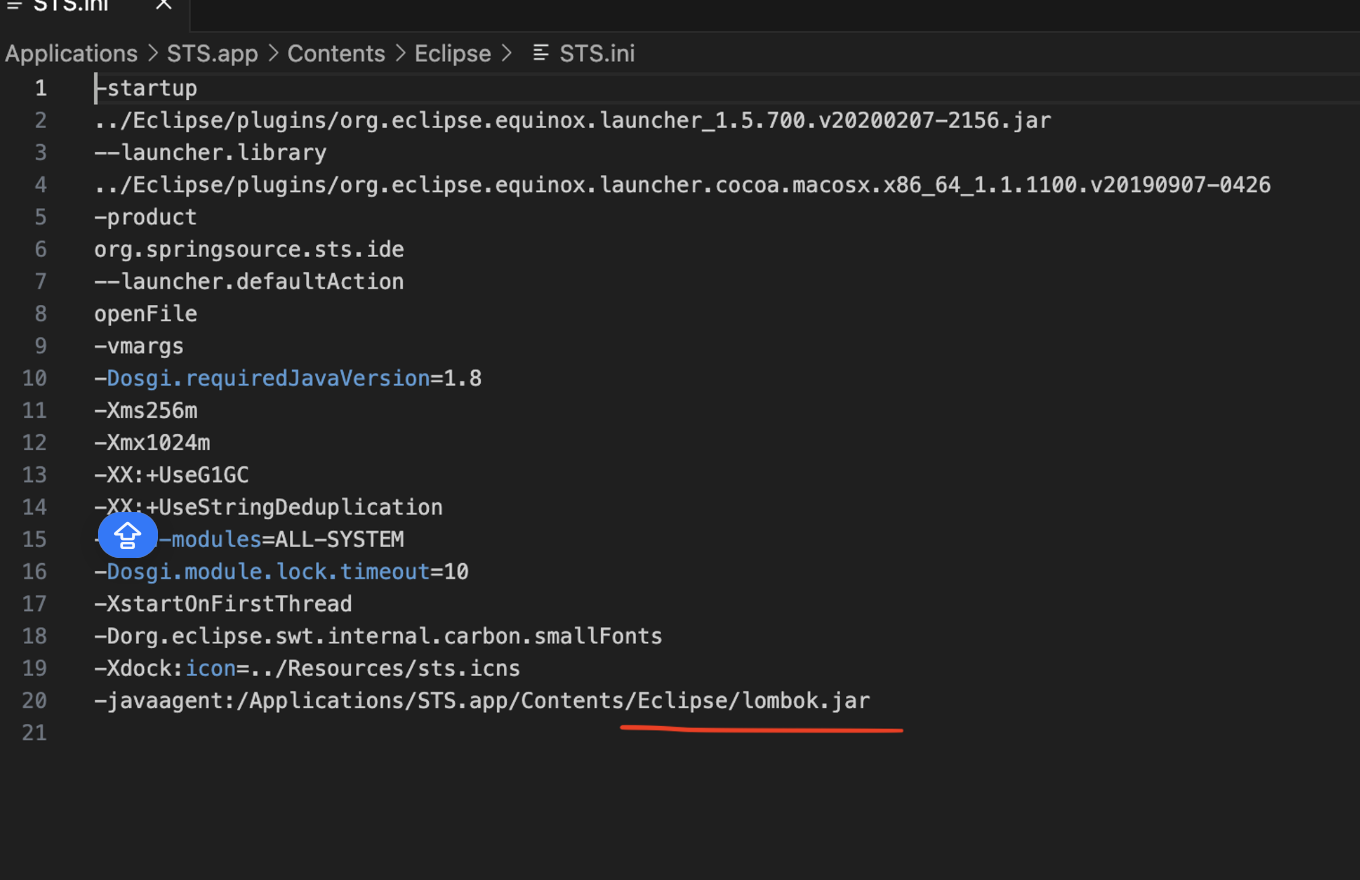Click the carbon.smallFonts line
Image resolution: width=1360 pixels, height=880 pixels.
pos(378,636)
